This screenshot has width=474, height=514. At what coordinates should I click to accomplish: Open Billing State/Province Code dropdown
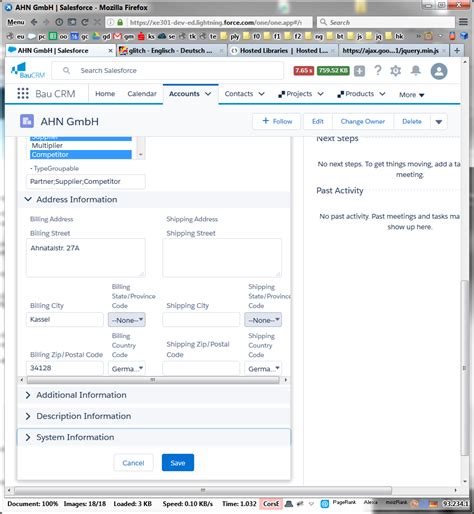pyautogui.click(x=127, y=320)
